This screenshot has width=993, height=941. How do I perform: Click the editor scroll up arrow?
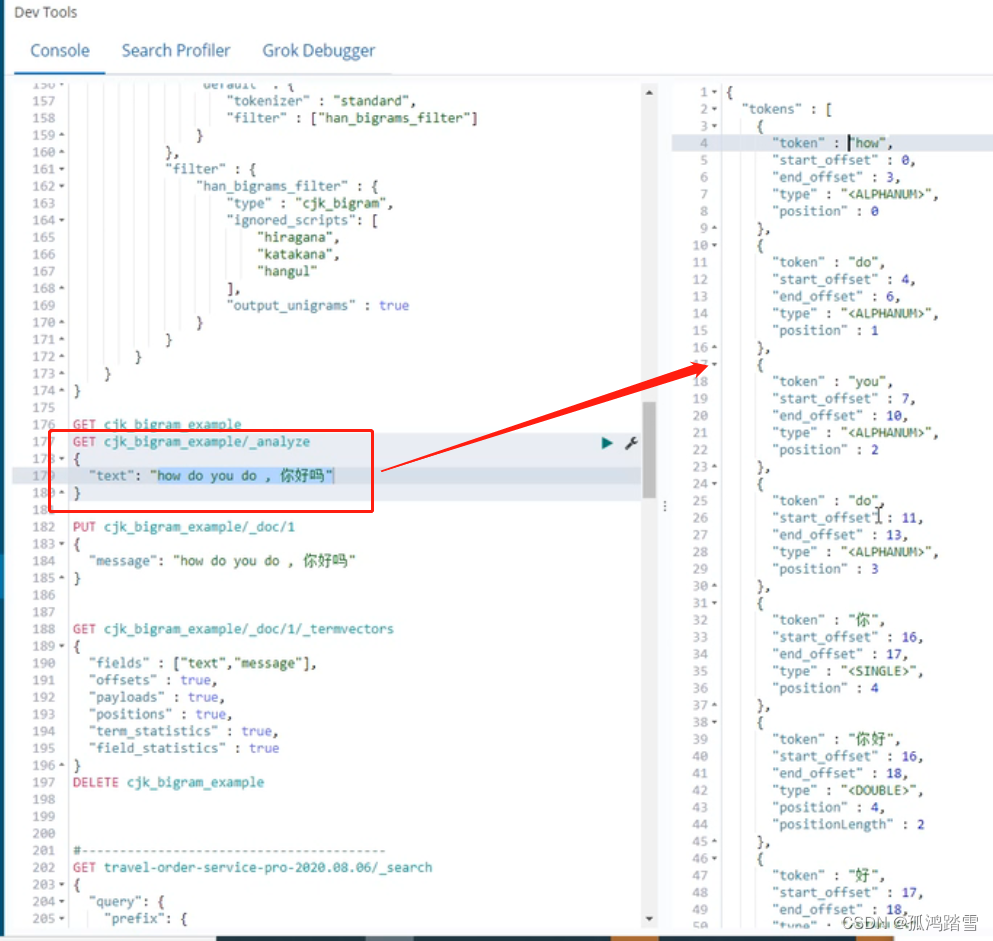[649, 92]
